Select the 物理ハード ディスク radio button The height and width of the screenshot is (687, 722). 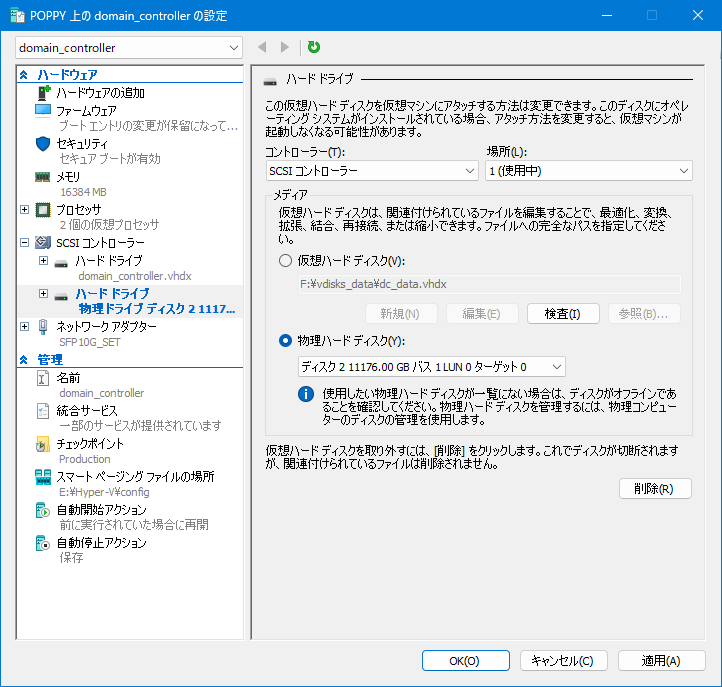(285, 341)
